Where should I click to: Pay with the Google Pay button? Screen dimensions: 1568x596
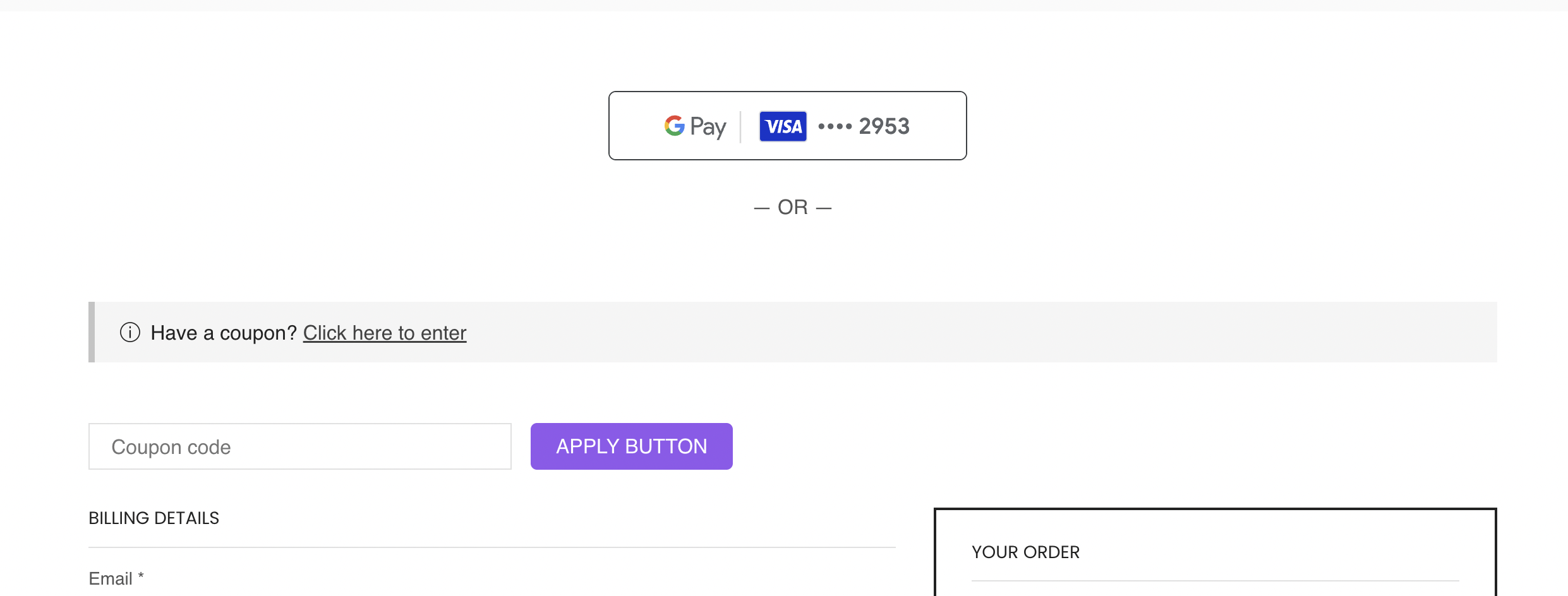click(x=787, y=126)
